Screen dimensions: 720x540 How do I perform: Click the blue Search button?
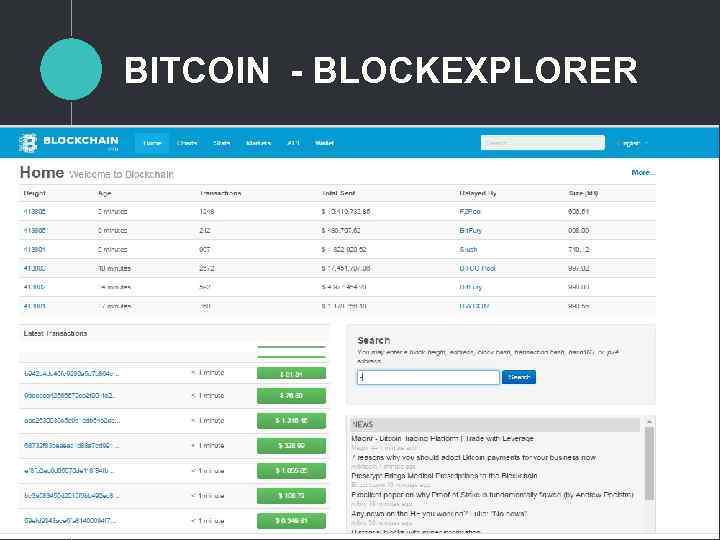(519, 377)
